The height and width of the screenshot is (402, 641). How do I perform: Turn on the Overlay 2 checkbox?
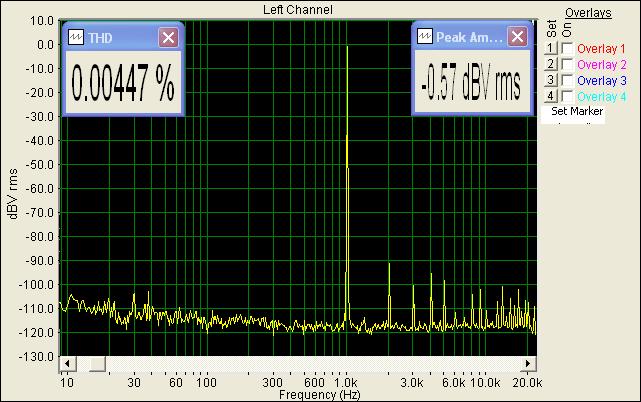tap(567, 64)
